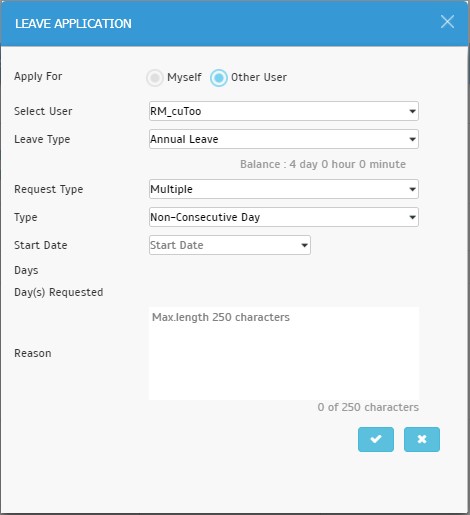This screenshot has width=470, height=515.
Task: Click the RM_cuToo user selection field
Action: pyautogui.click(x=284, y=111)
